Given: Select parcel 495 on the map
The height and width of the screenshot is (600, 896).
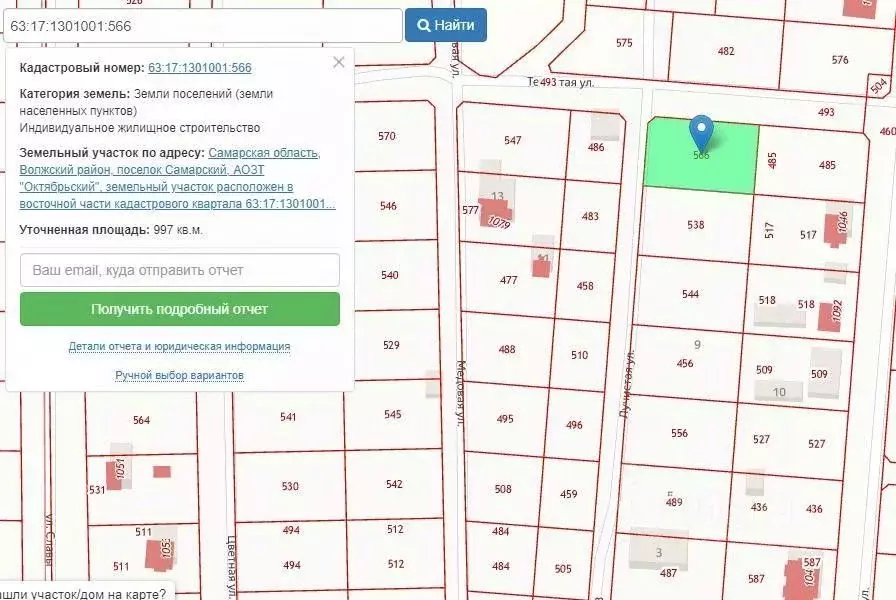Looking at the screenshot, I should point(505,419).
